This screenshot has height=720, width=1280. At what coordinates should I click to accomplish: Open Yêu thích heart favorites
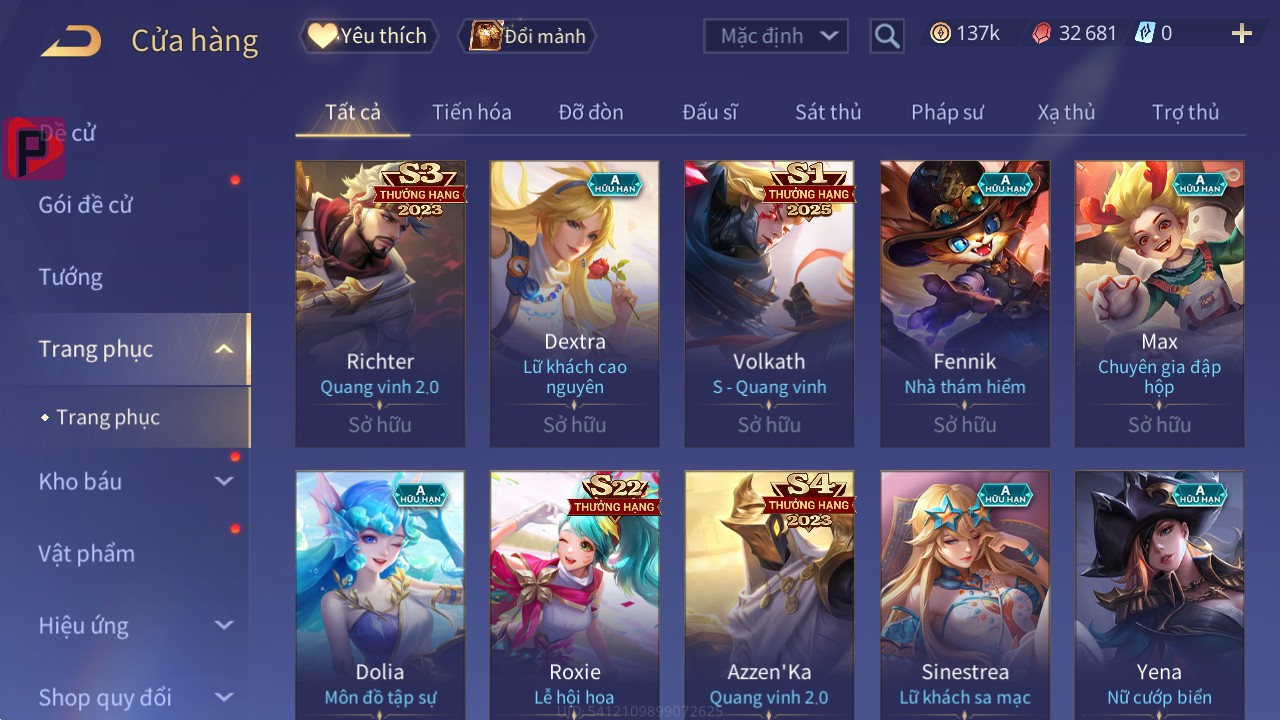(368, 36)
